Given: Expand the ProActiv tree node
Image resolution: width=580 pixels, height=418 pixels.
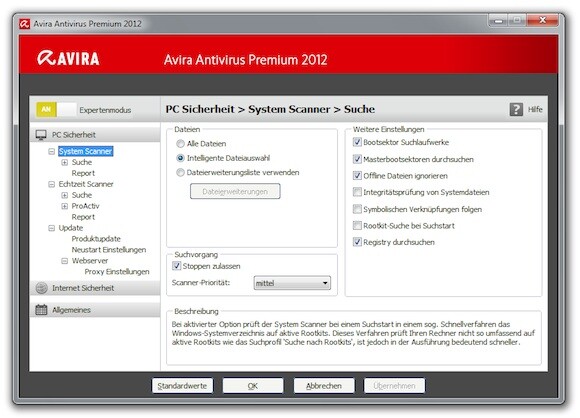Looking at the screenshot, I should tap(64, 206).
